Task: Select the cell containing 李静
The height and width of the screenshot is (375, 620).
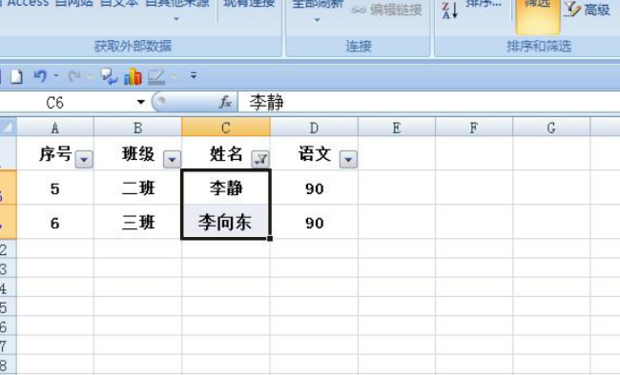Action: (226, 188)
